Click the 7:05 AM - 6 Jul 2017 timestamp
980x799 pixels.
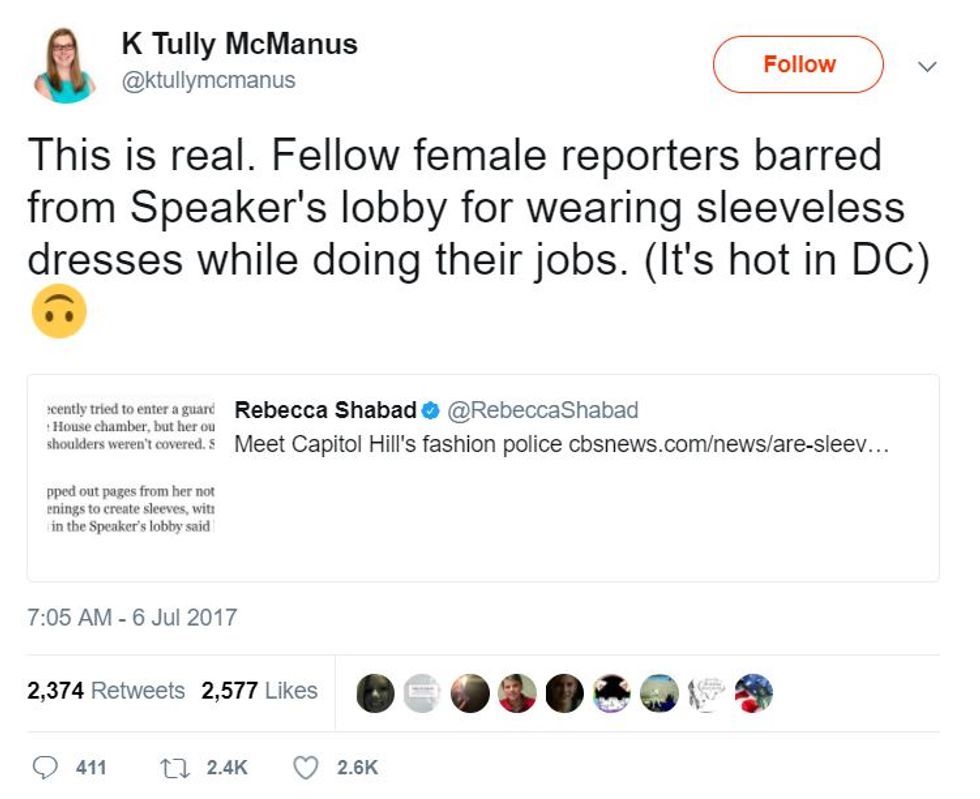click(x=132, y=617)
